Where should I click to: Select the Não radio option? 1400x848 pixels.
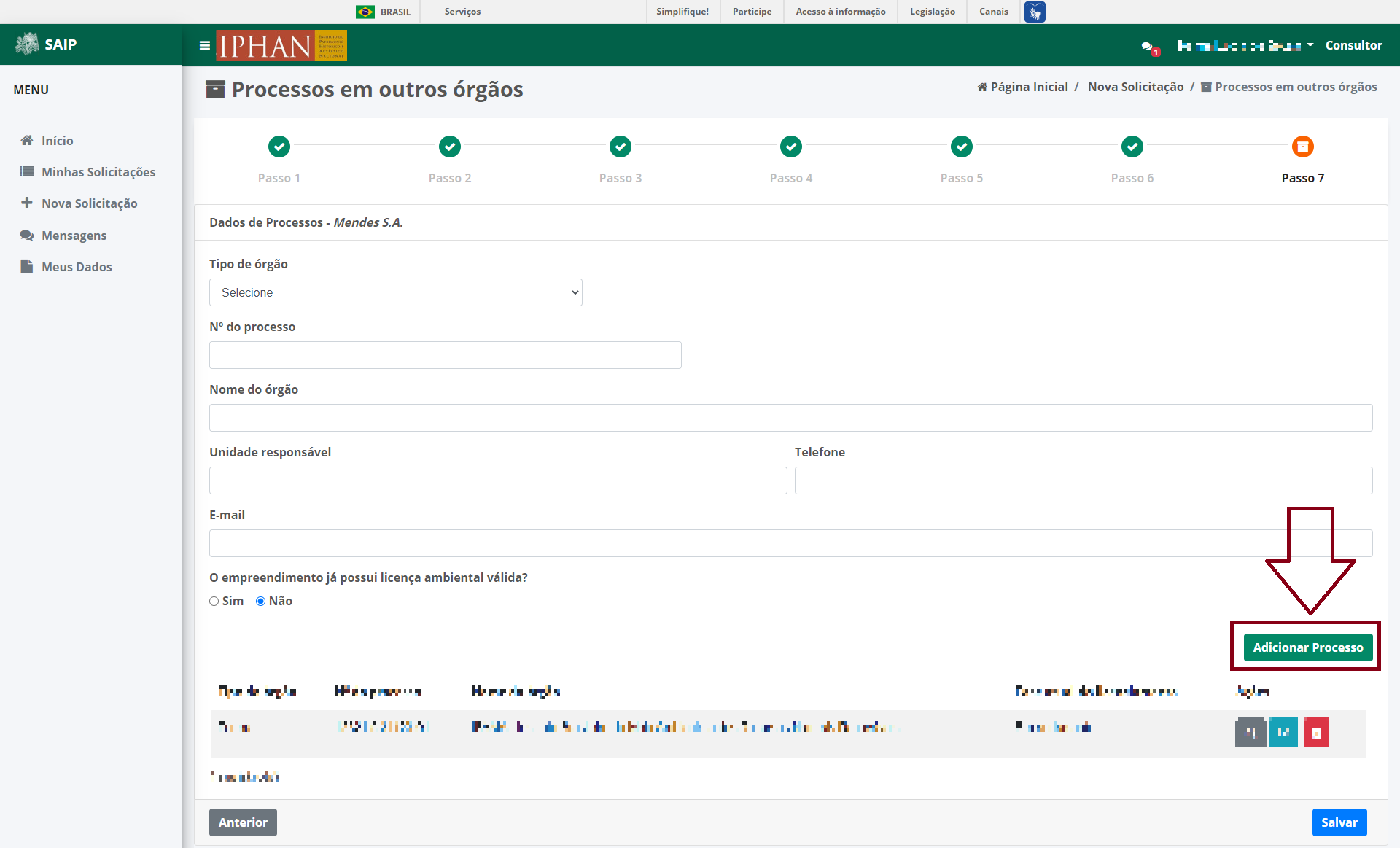260,602
